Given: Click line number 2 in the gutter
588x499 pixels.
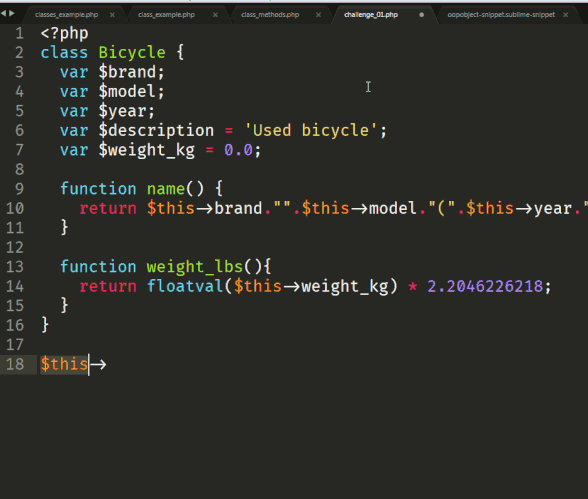Looking at the screenshot, I should 20,53.
